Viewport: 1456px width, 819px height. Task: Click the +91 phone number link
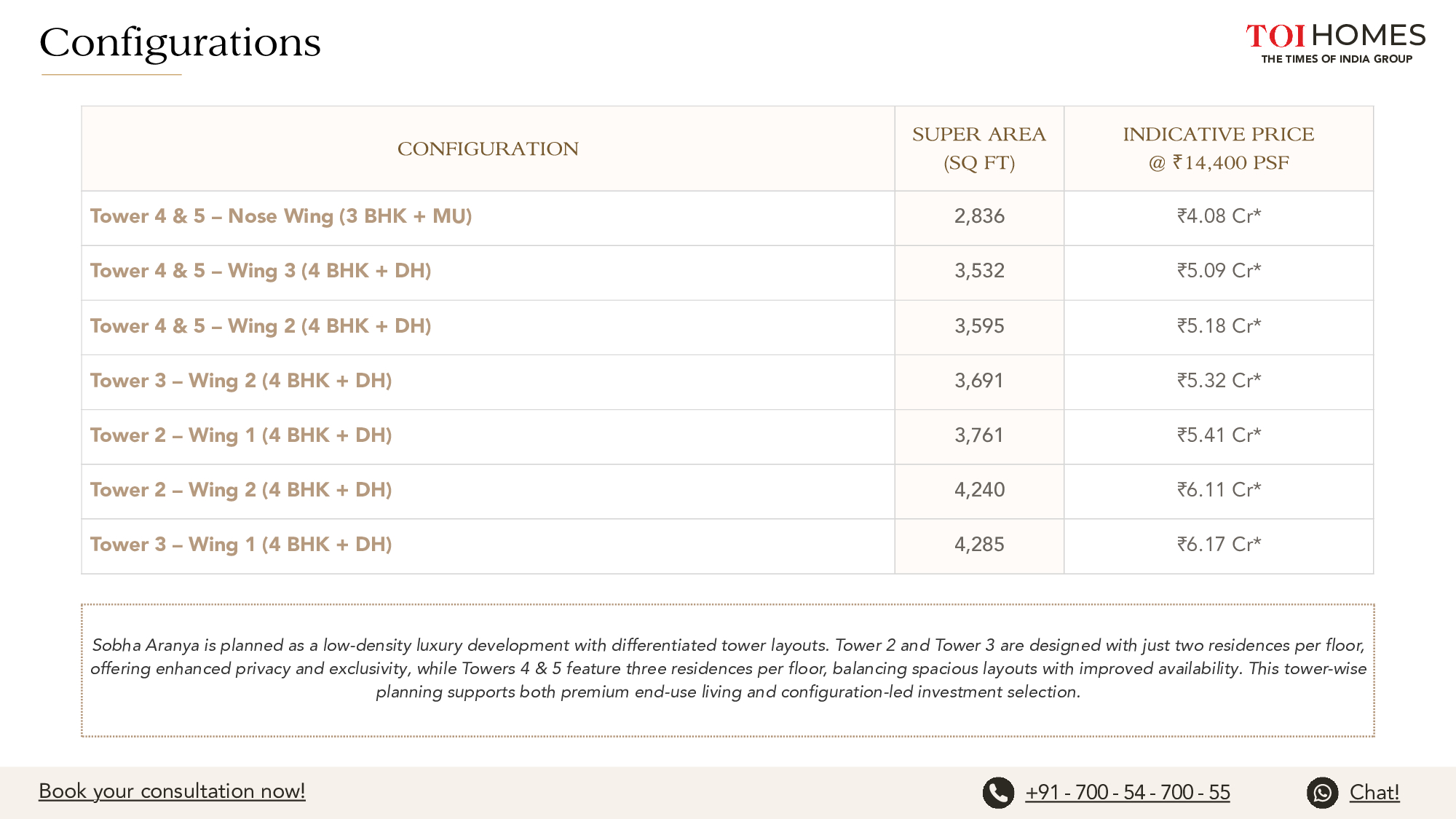1127,793
